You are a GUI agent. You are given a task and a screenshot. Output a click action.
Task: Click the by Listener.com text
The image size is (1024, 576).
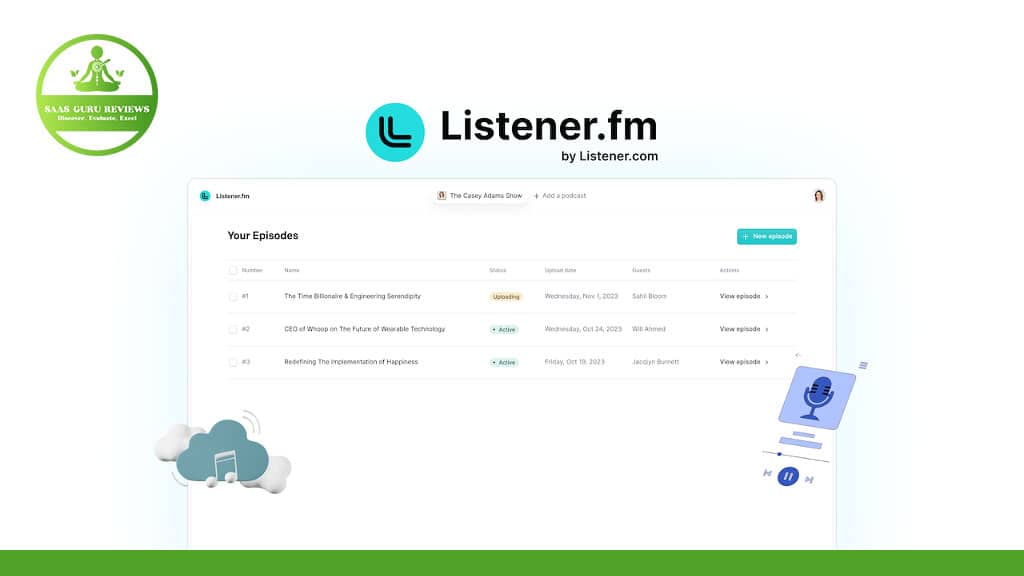609,156
